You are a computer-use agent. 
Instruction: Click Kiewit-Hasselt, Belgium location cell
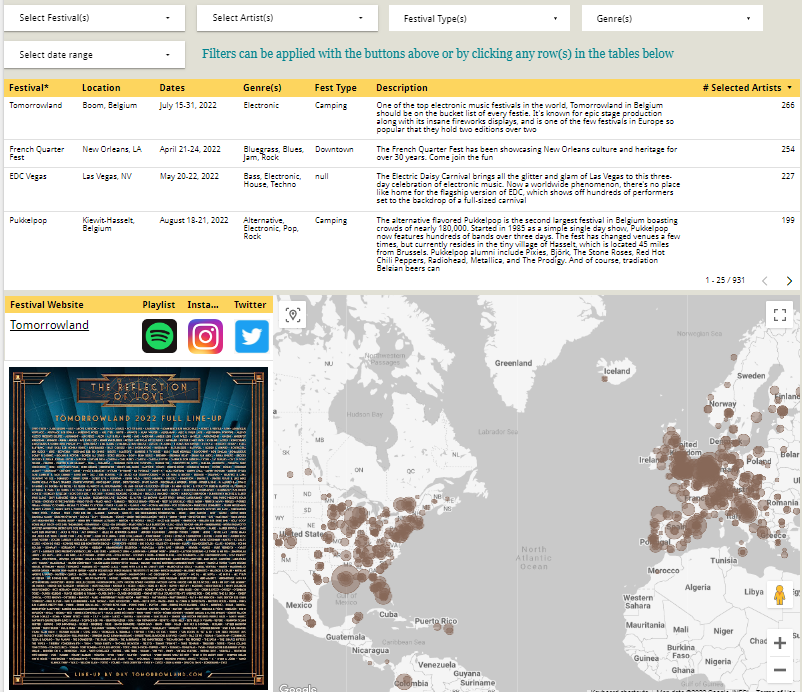tap(108, 224)
